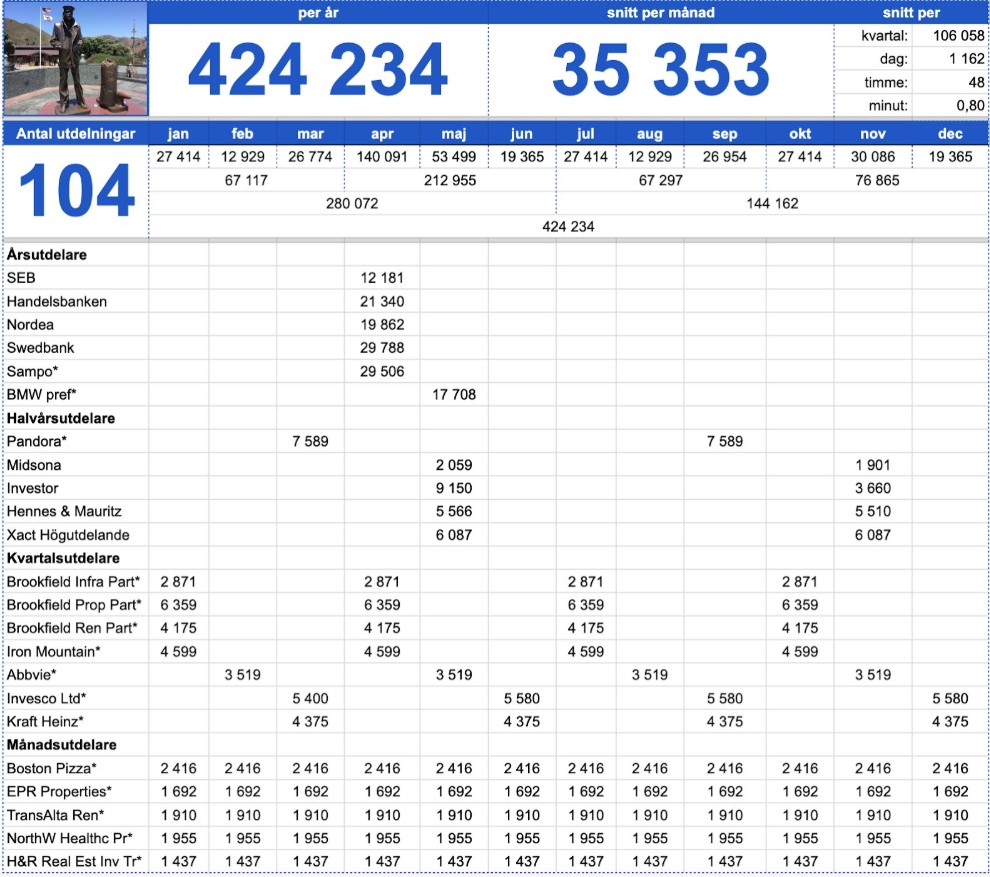Image resolution: width=990 pixels, height=877 pixels.
Task: Click Pandora's March value 7 589
Action: (310, 441)
